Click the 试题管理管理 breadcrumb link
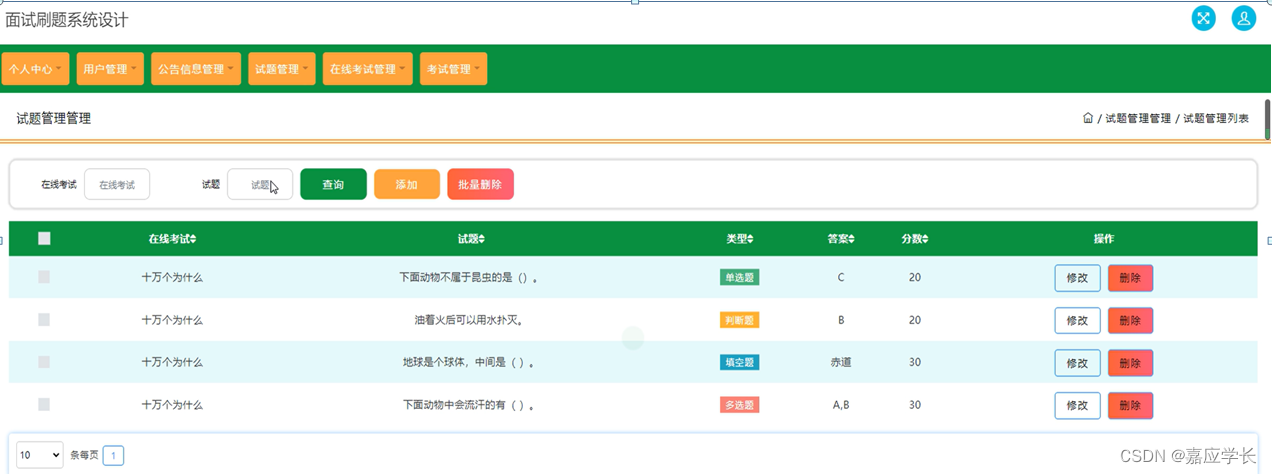Screen dimensions: 1272x474 pos(1138,118)
